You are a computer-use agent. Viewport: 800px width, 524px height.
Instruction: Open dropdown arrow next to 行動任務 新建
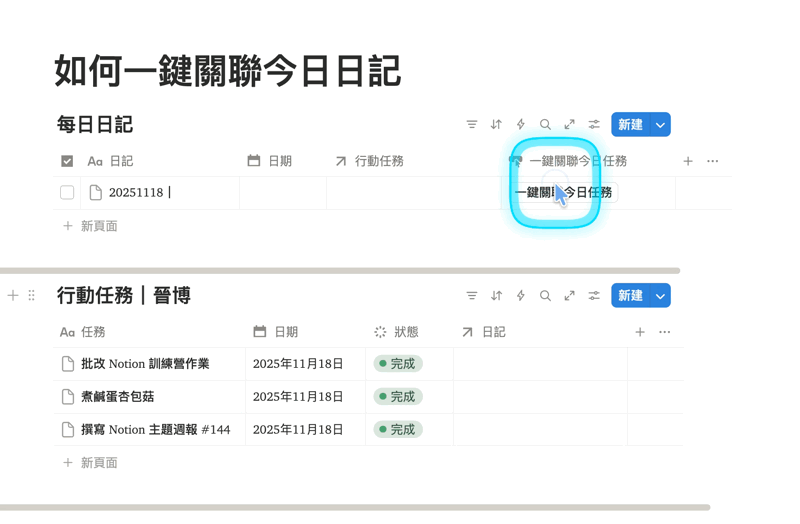click(x=660, y=296)
